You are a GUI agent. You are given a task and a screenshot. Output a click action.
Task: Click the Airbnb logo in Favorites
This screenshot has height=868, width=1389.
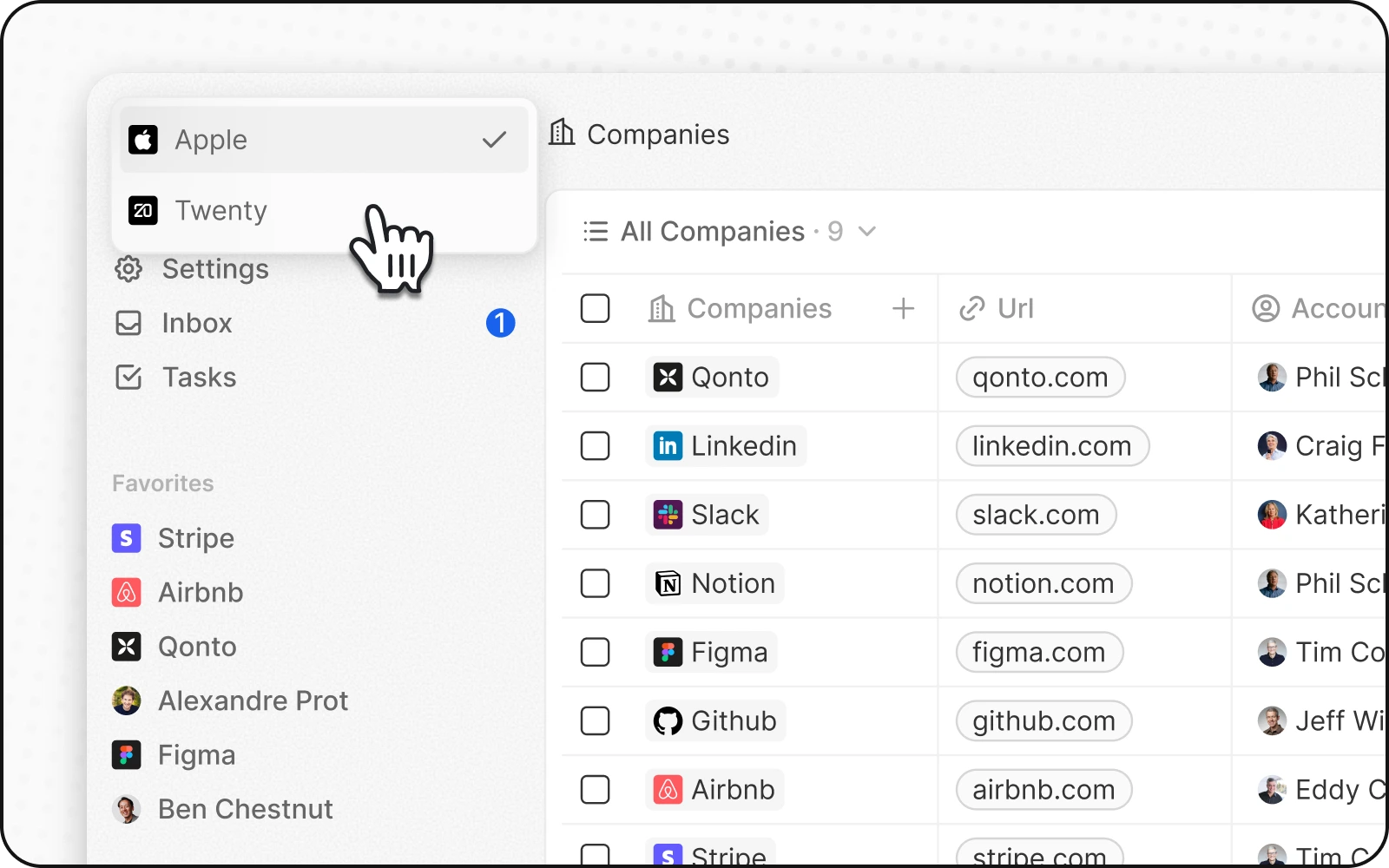[127, 593]
